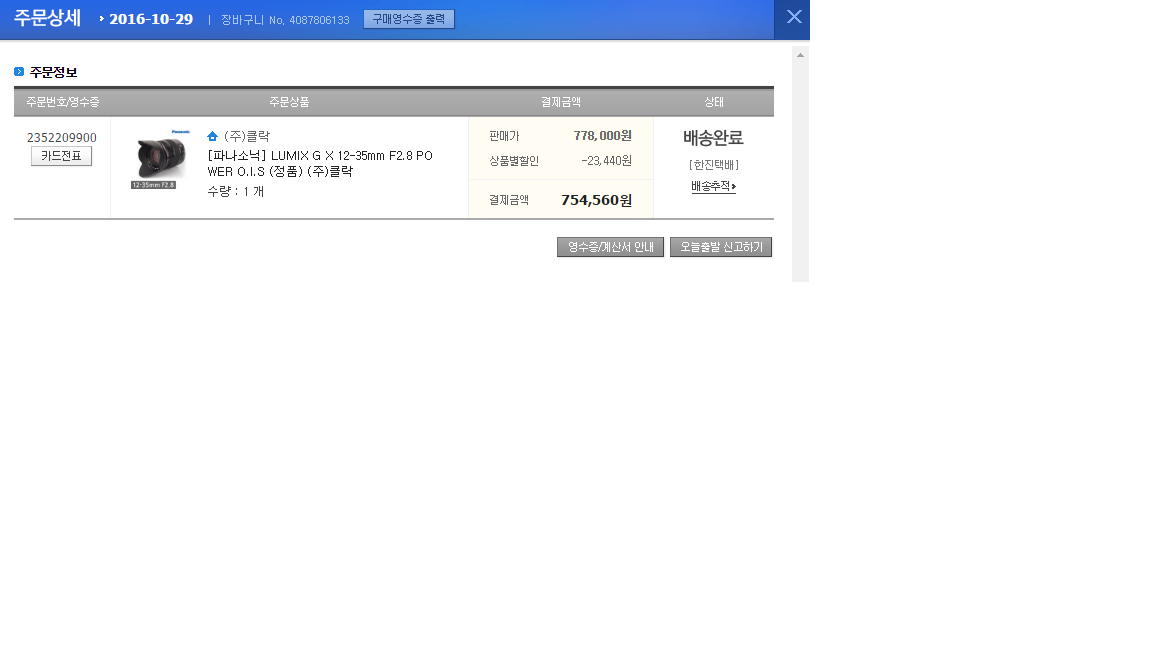Open the LUMIX G X 12-35mm product title
Screen dimensions: 1152x648
(x=319, y=163)
